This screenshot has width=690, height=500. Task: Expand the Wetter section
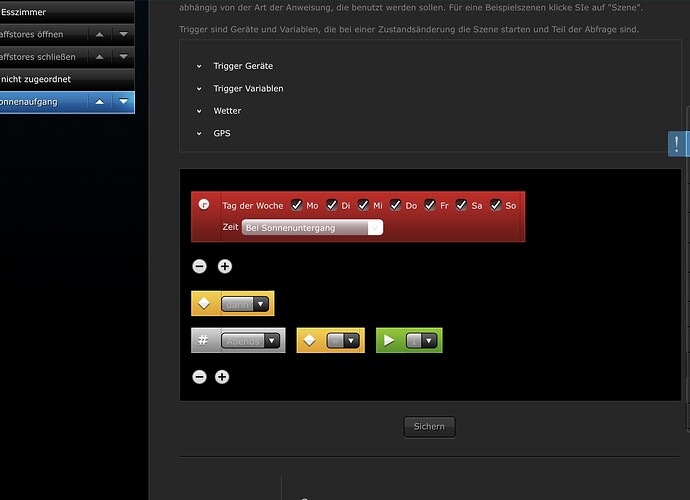[x=227, y=111]
